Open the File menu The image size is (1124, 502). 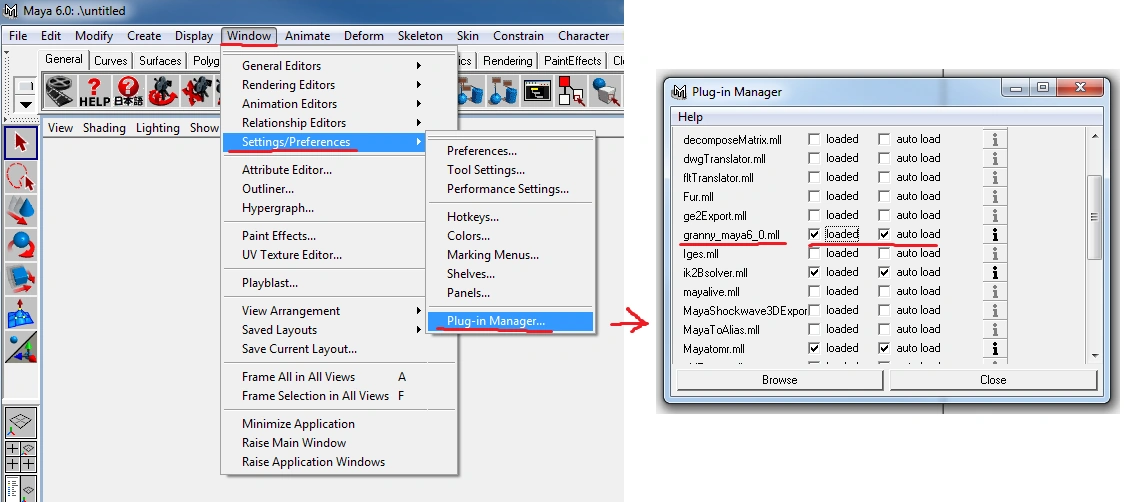coord(18,36)
